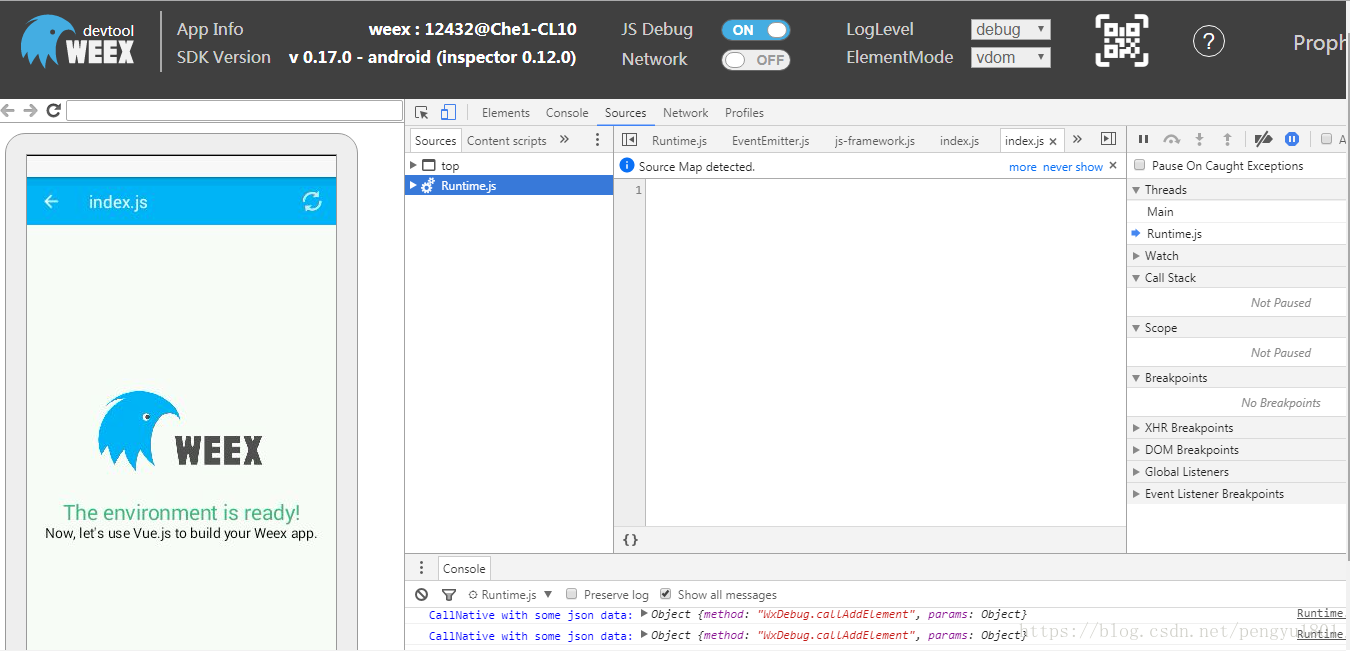
Task: Expand the Watch section
Action: 1137,256
